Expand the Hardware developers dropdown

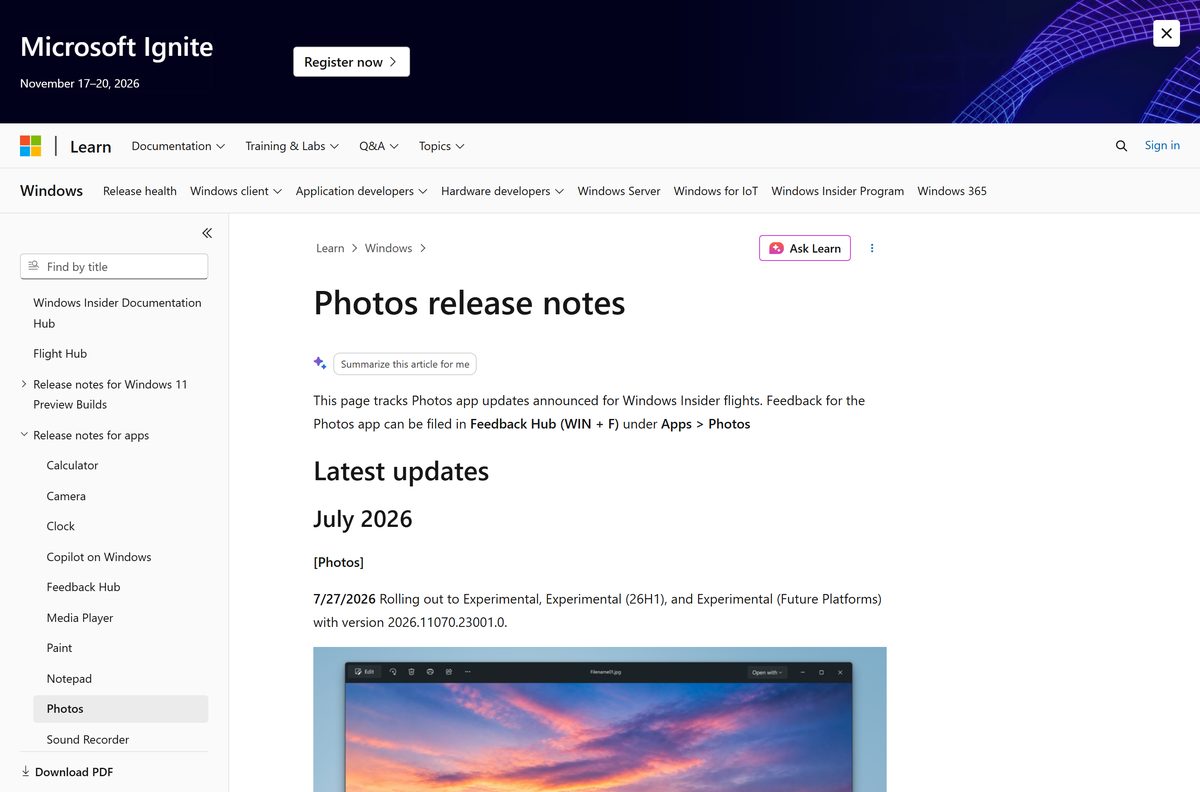(x=502, y=191)
